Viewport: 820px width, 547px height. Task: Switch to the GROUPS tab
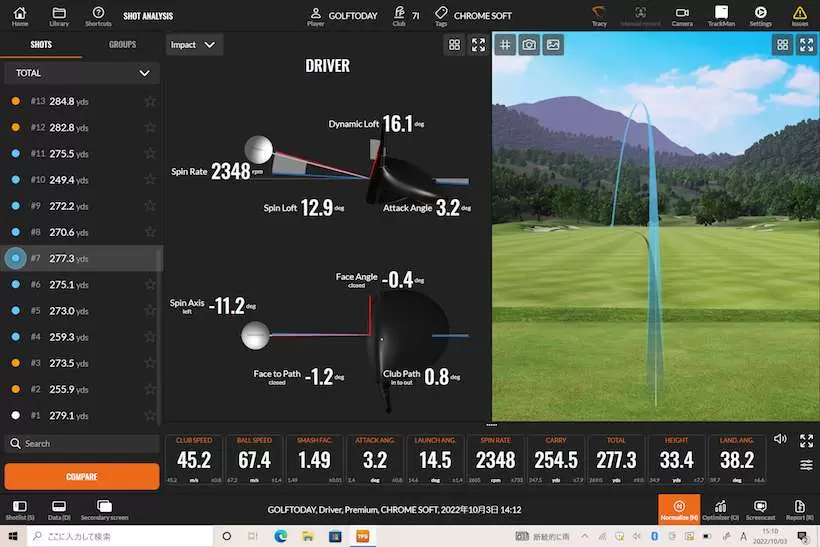click(122, 45)
